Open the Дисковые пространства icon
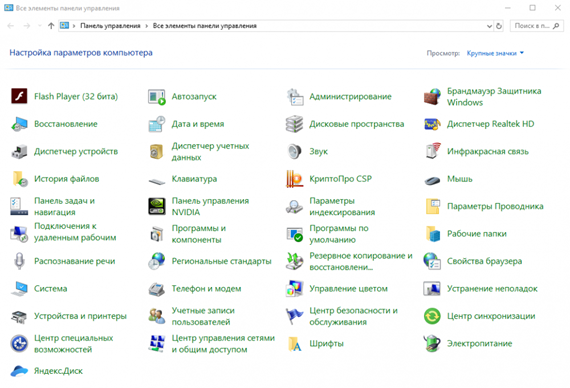Viewport: 570px width, 388px height. pos(294,124)
